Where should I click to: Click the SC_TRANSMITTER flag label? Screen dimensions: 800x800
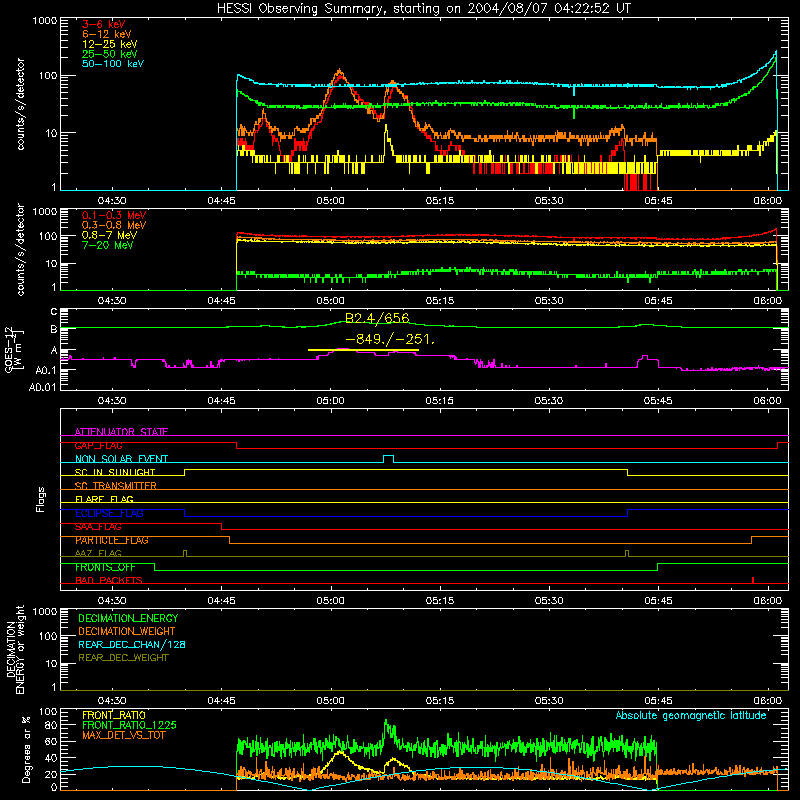[x=115, y=486]
